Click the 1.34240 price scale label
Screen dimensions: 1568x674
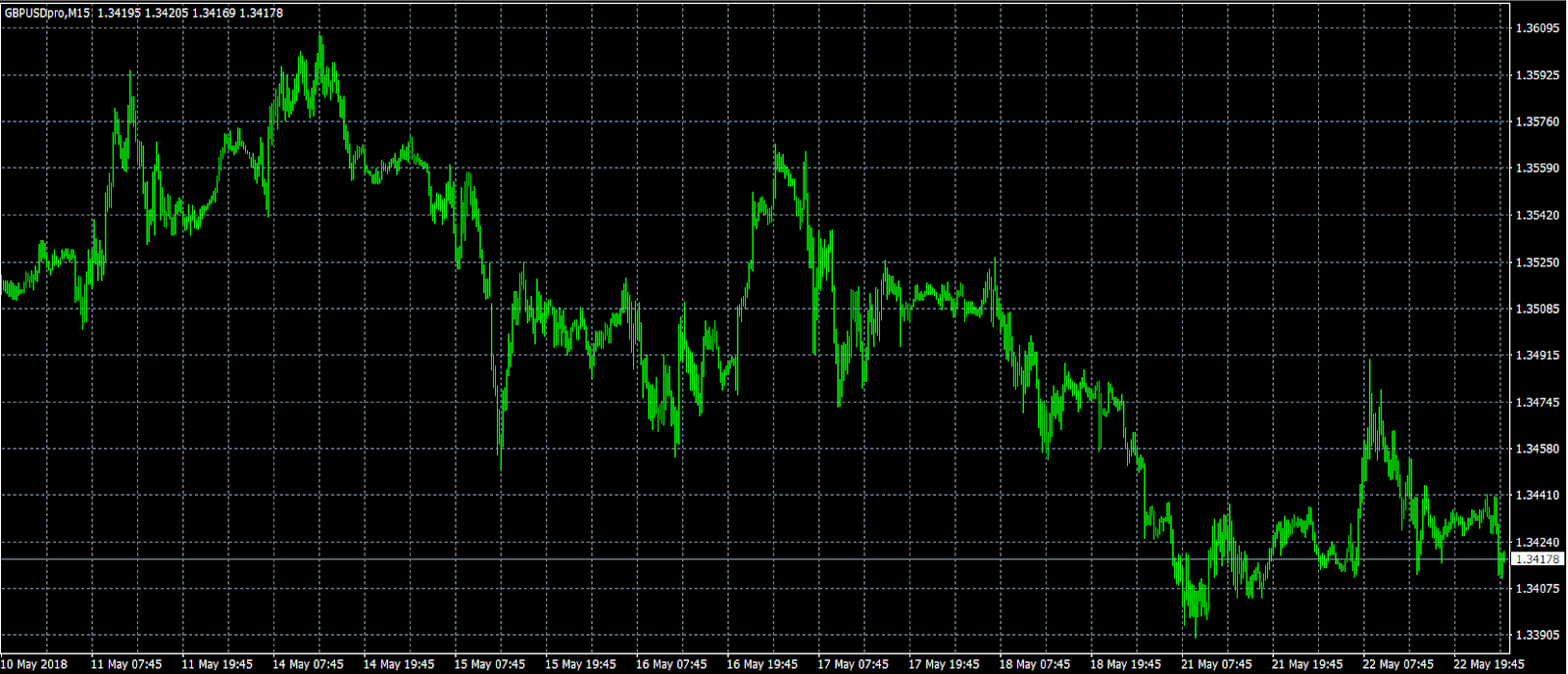1537,543
